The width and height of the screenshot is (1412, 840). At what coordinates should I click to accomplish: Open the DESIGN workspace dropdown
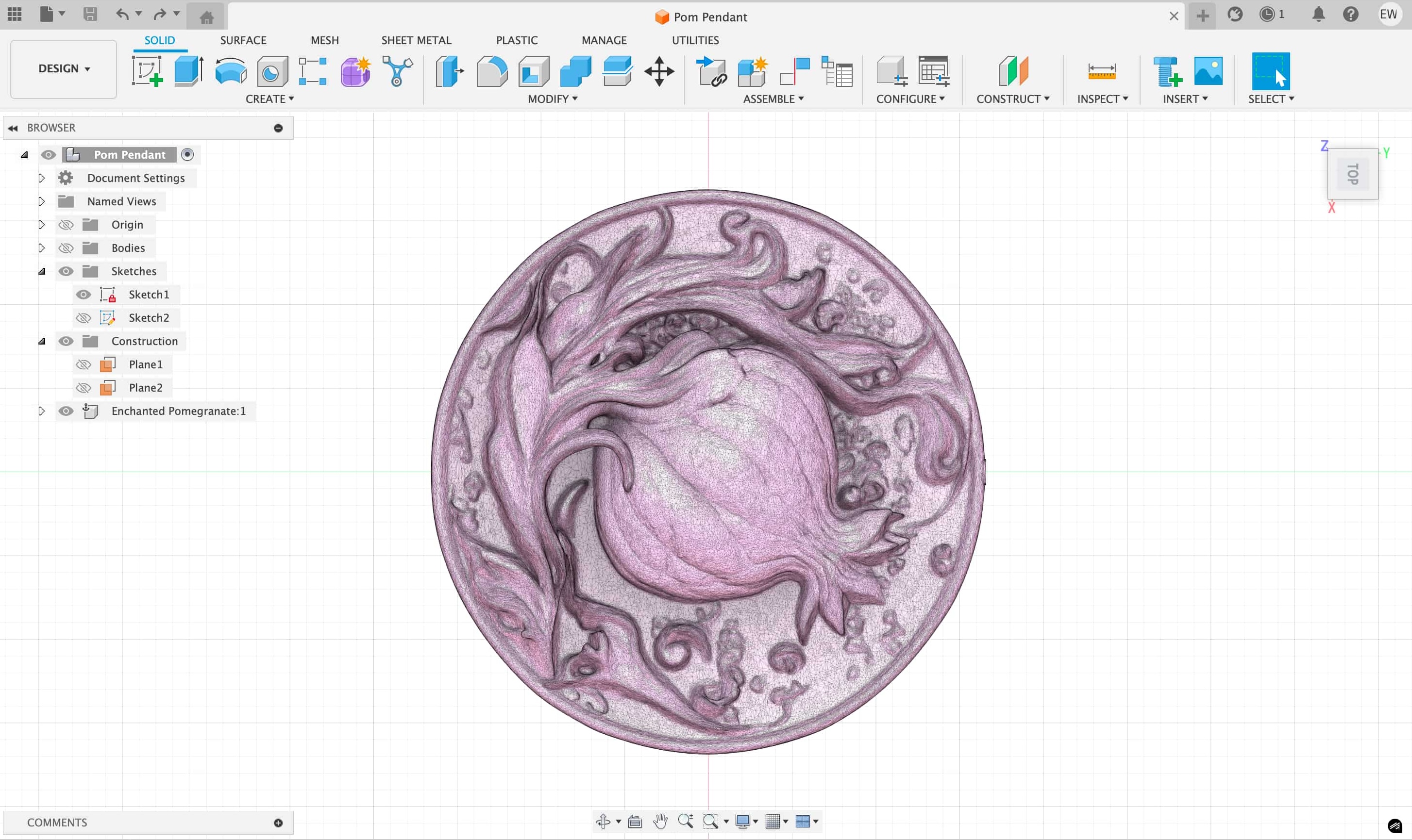pos(64,68)
